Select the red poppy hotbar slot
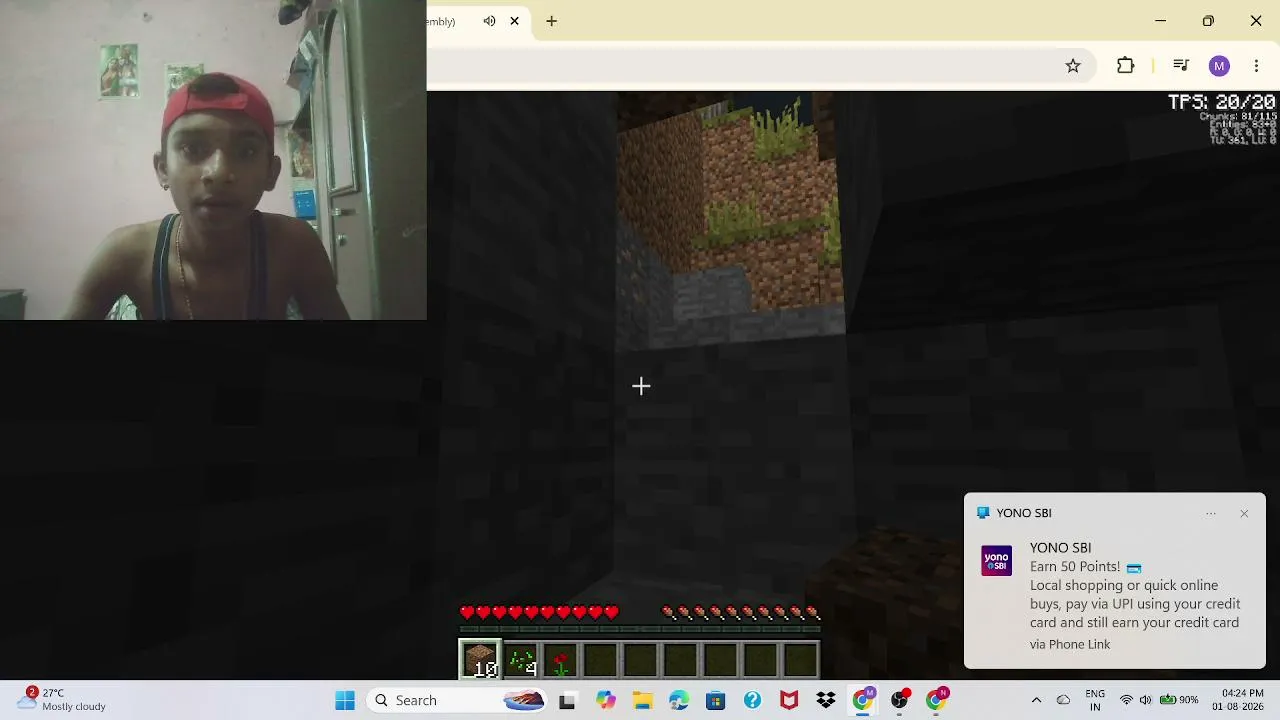This screenshot has width=1280, height=720. tap(561, 660)
